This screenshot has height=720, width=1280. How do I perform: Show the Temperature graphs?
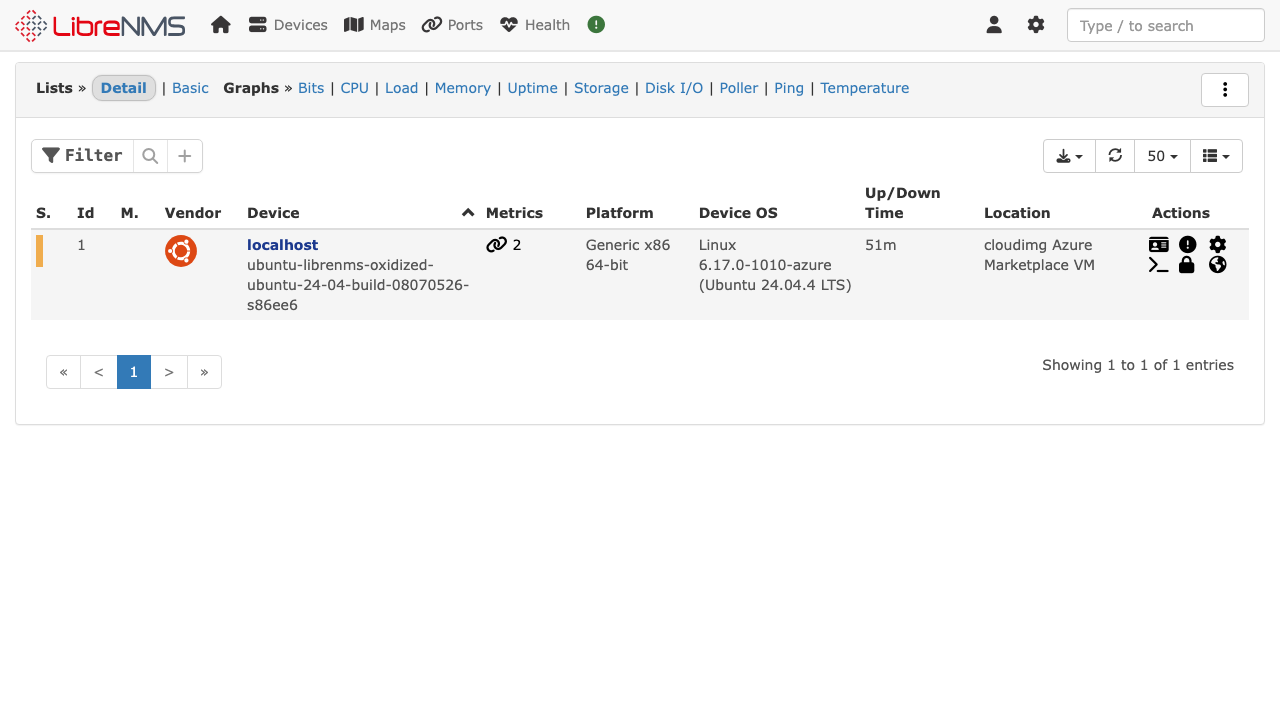[x=865, y=88]
